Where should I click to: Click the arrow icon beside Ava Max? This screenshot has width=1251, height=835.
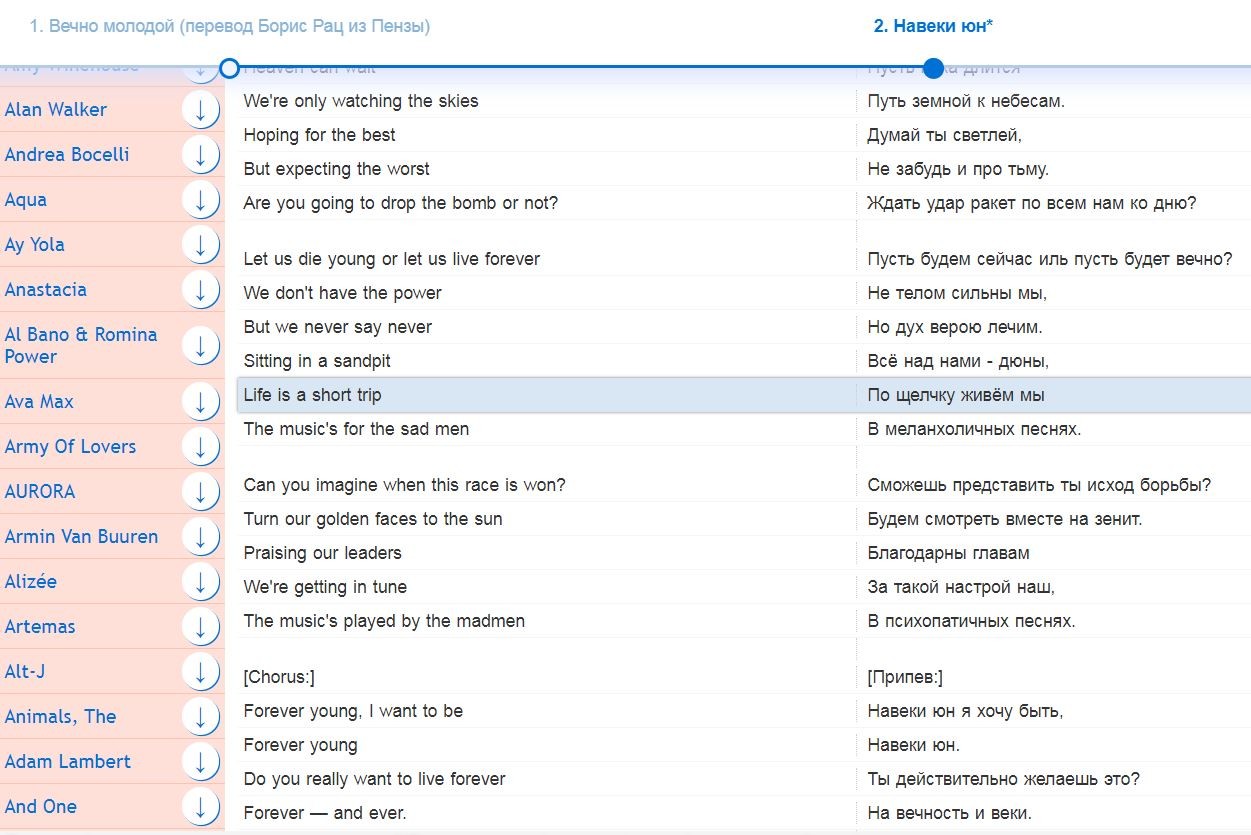coord(201,402)
